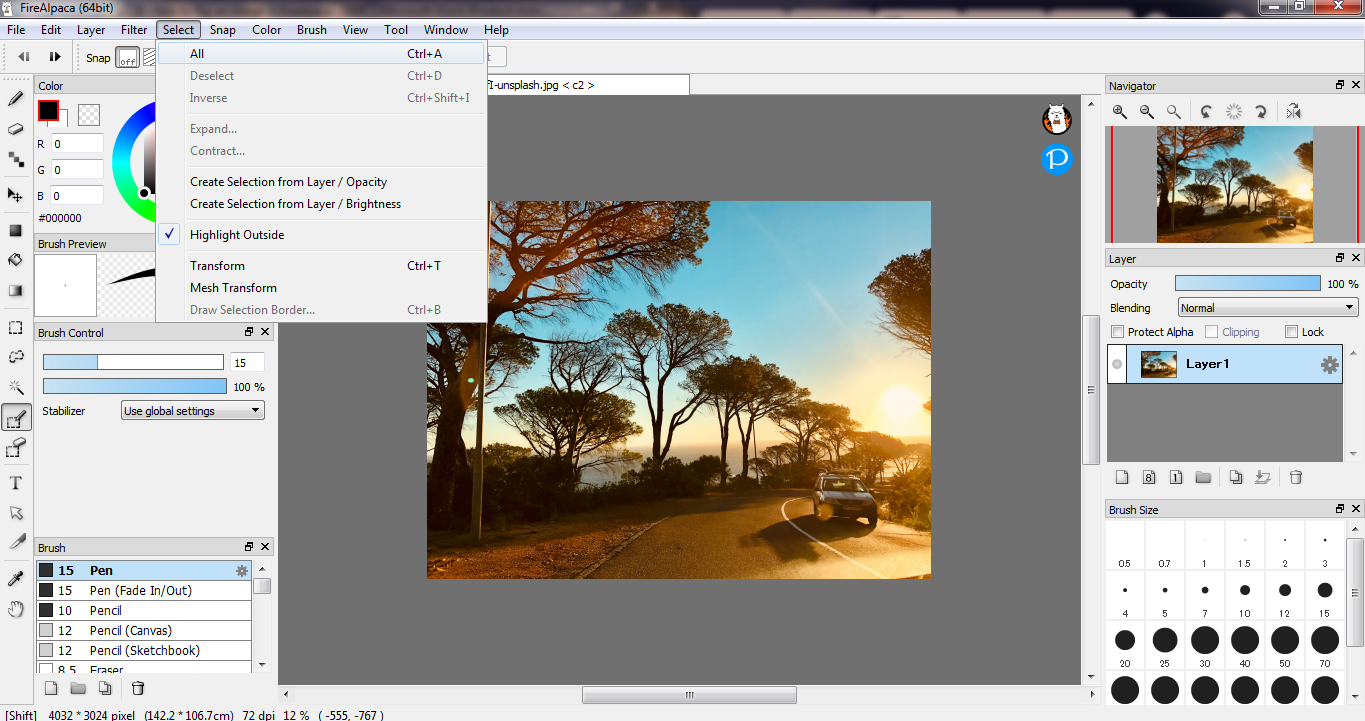Image resolution: width=1365 pixels, height=721 pixels.
Task: Select the Hand pan tool
Action: click(x=16, y=609)
